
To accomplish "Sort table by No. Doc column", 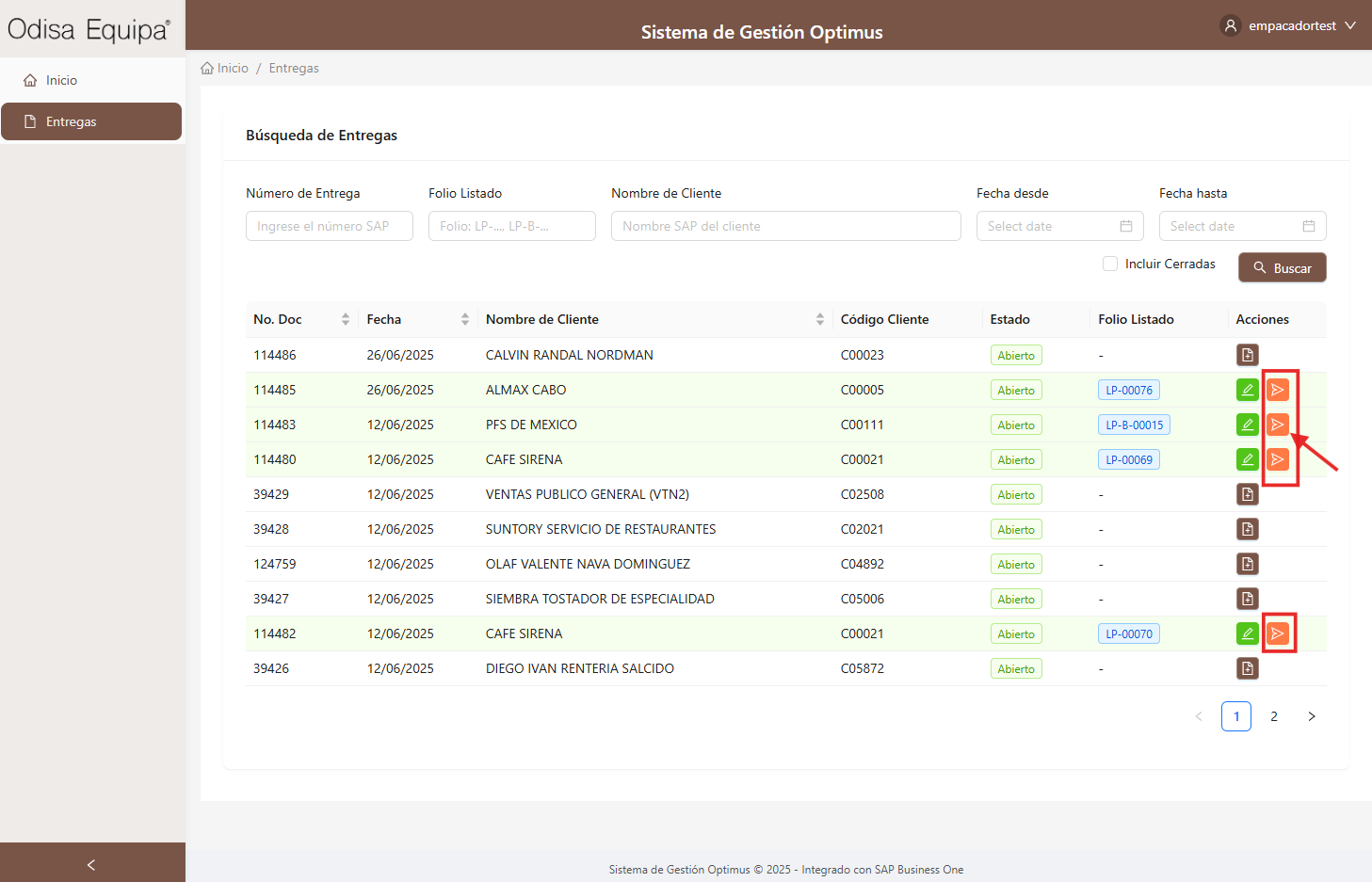I will (x=346, y=319).
